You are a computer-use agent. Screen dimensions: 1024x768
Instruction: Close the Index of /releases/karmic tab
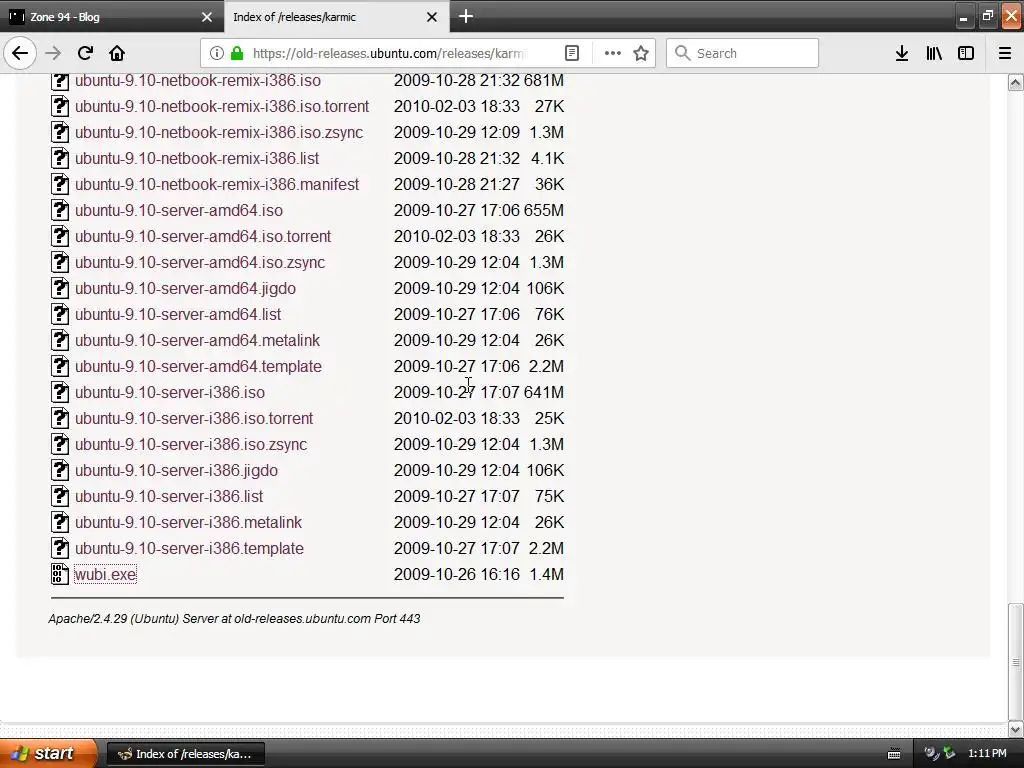432,17
